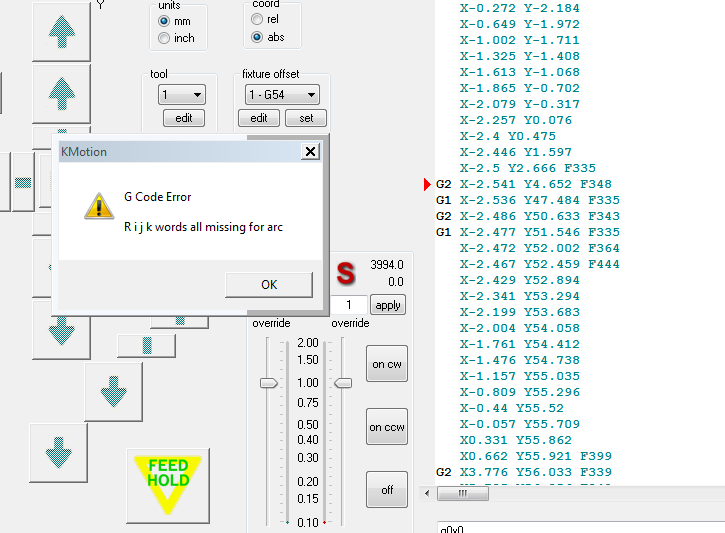The width and height of the screenshot is (725, 533).
Task: Click the down arrow jog button partly hidden under the dialog
Action: pos(61,333)
